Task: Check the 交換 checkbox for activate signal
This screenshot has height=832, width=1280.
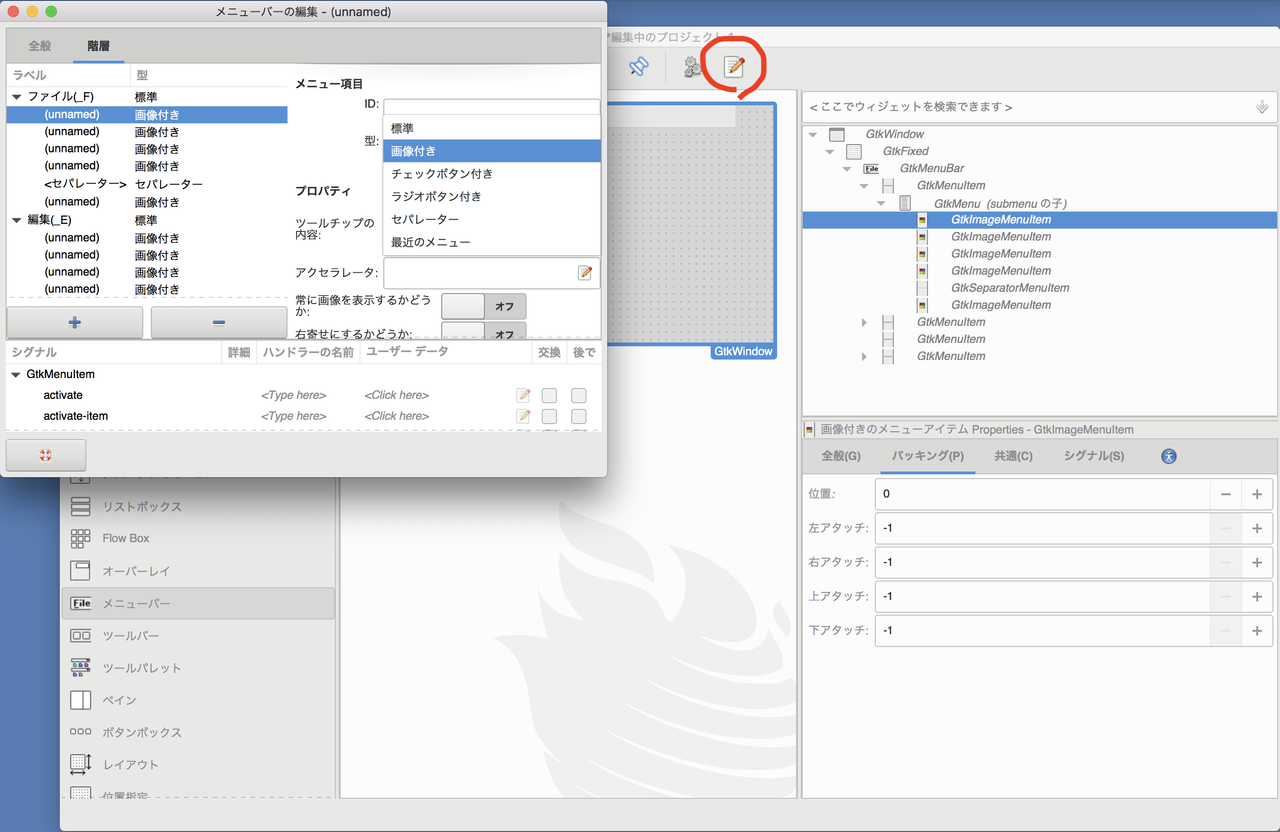Action: click(548, 395)
